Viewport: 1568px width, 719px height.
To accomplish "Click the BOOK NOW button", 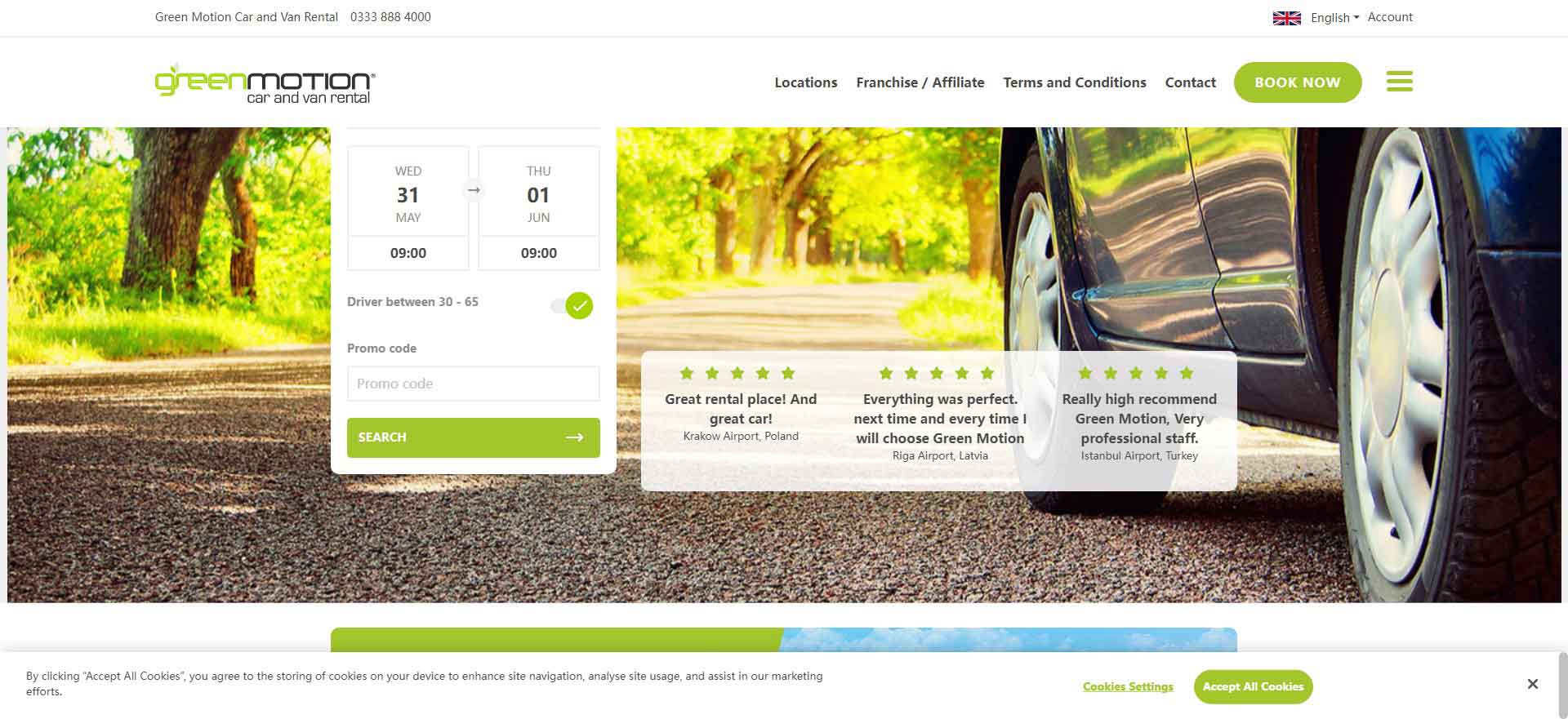I will (x=1298, y=82).
